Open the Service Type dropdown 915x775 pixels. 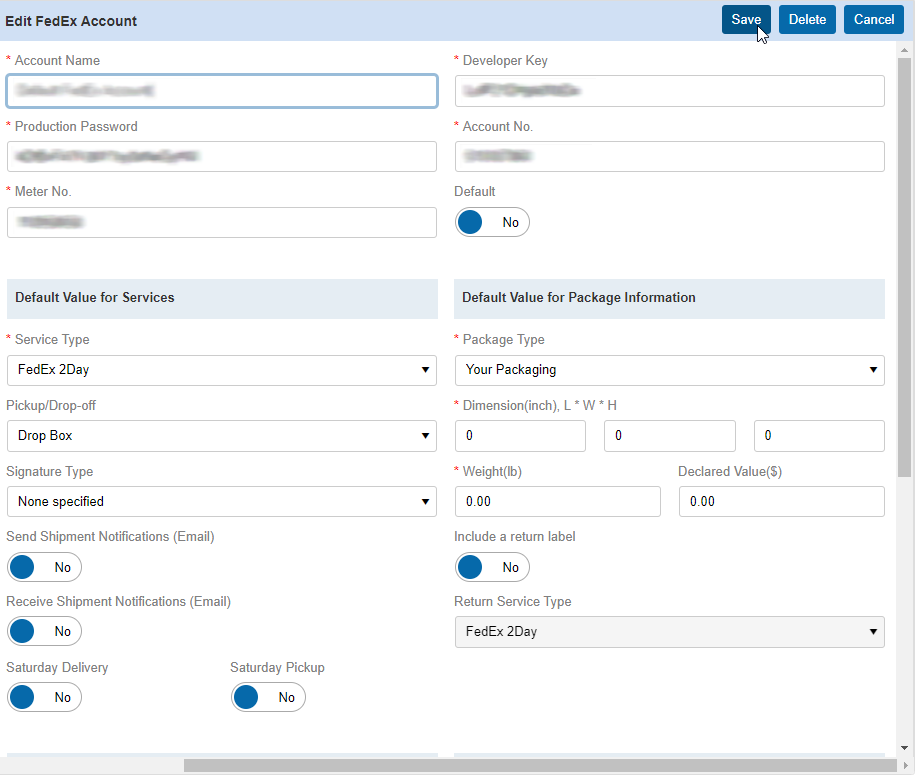point(221,370)
